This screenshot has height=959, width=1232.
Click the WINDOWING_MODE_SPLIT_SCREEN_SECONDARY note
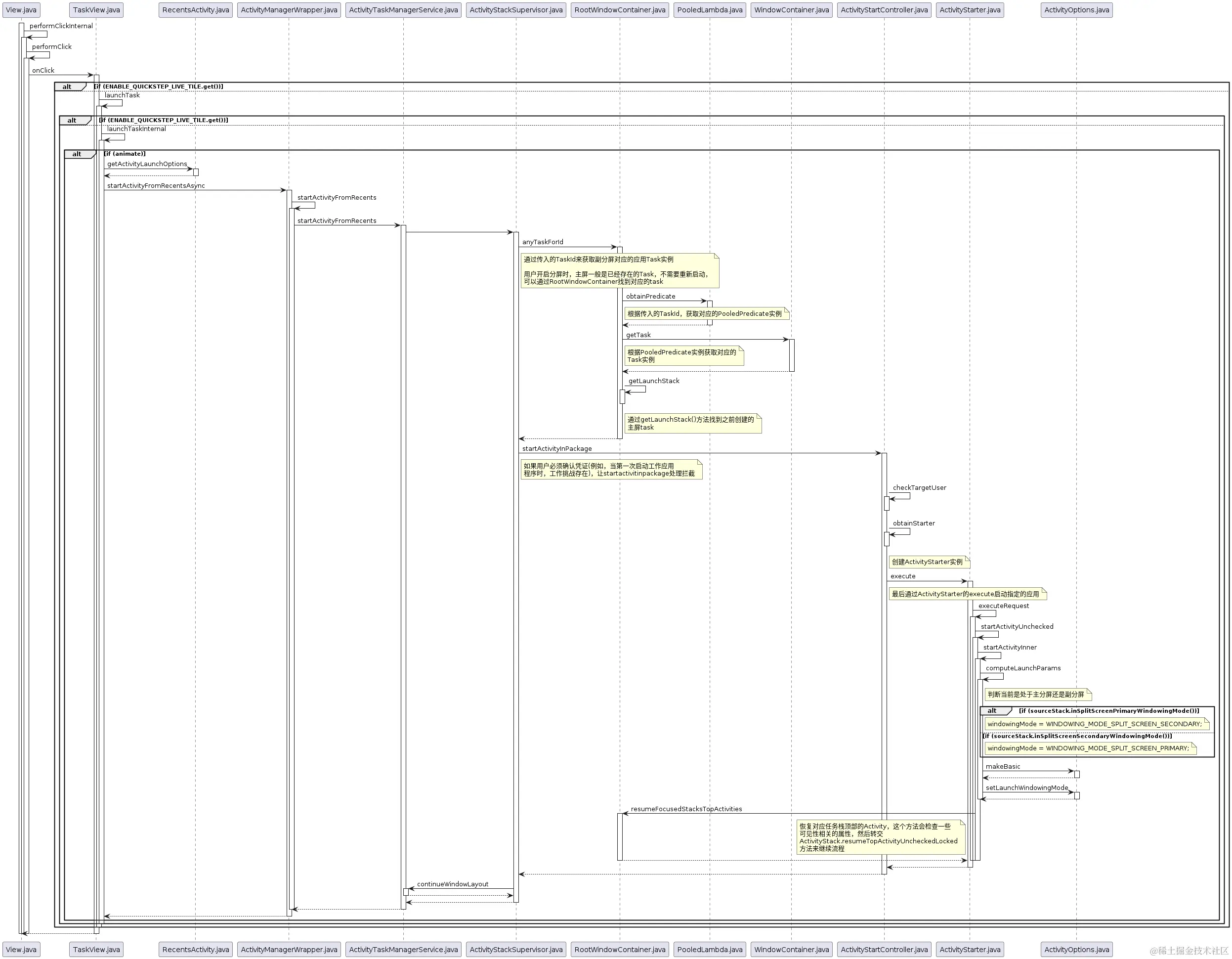pyautogui.click(x=1097, y=724)
